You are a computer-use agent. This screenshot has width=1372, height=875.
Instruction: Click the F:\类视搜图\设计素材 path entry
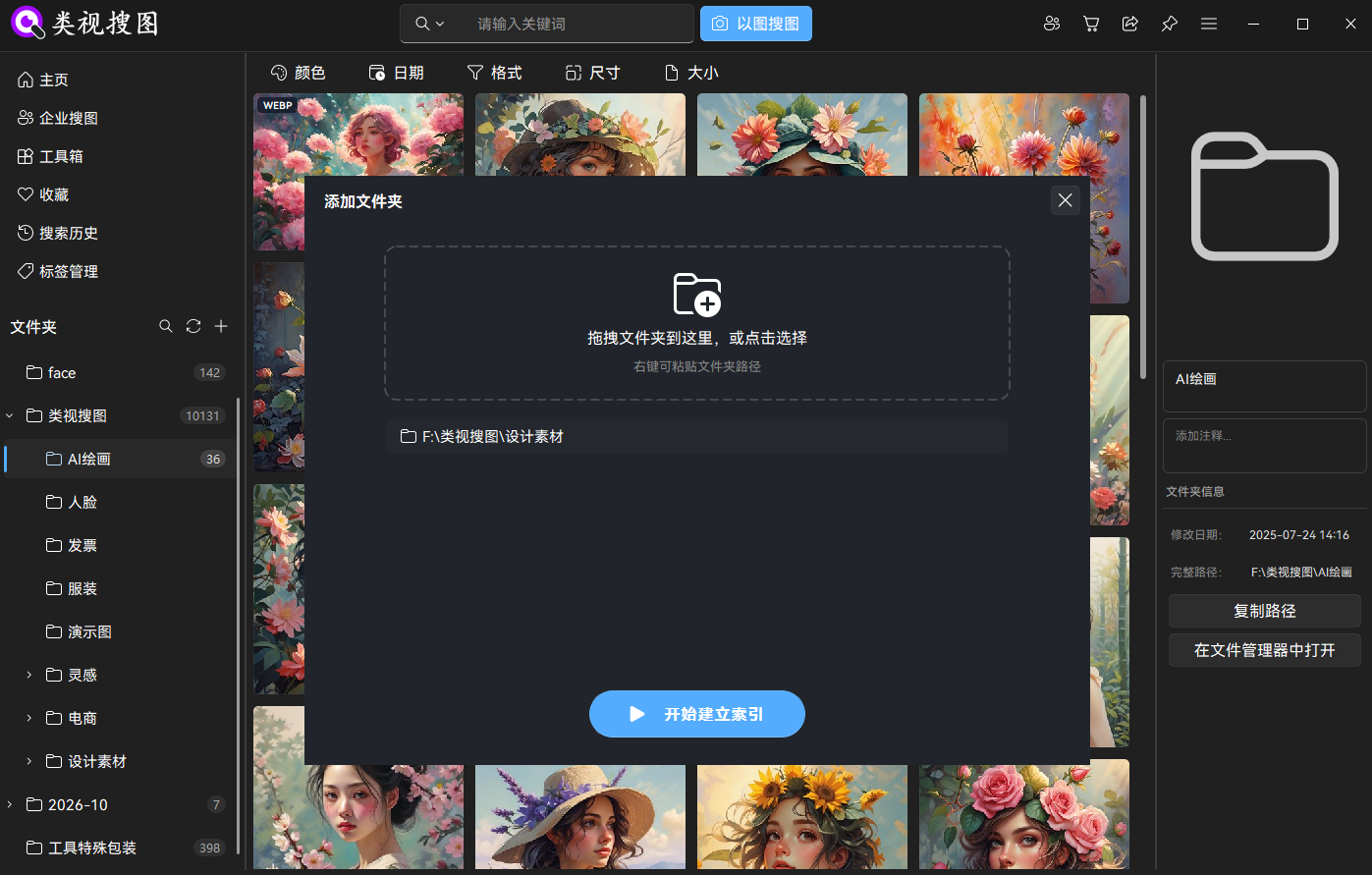697,437
